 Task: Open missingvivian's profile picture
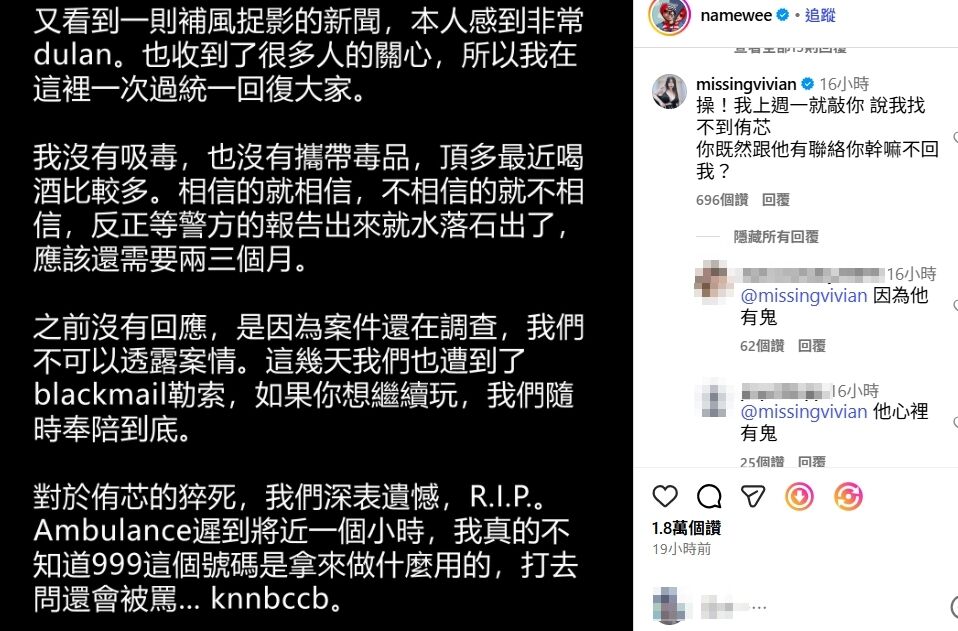(670, 92)
